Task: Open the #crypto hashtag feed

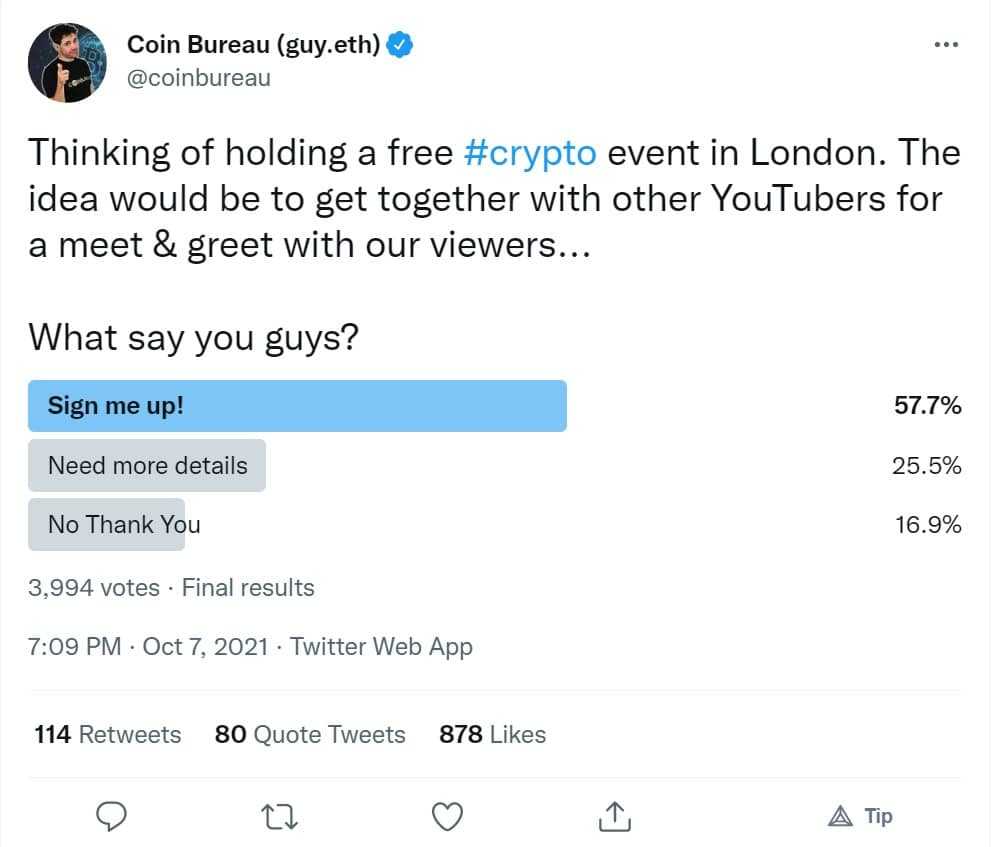Action: click(x=530, y=152)
